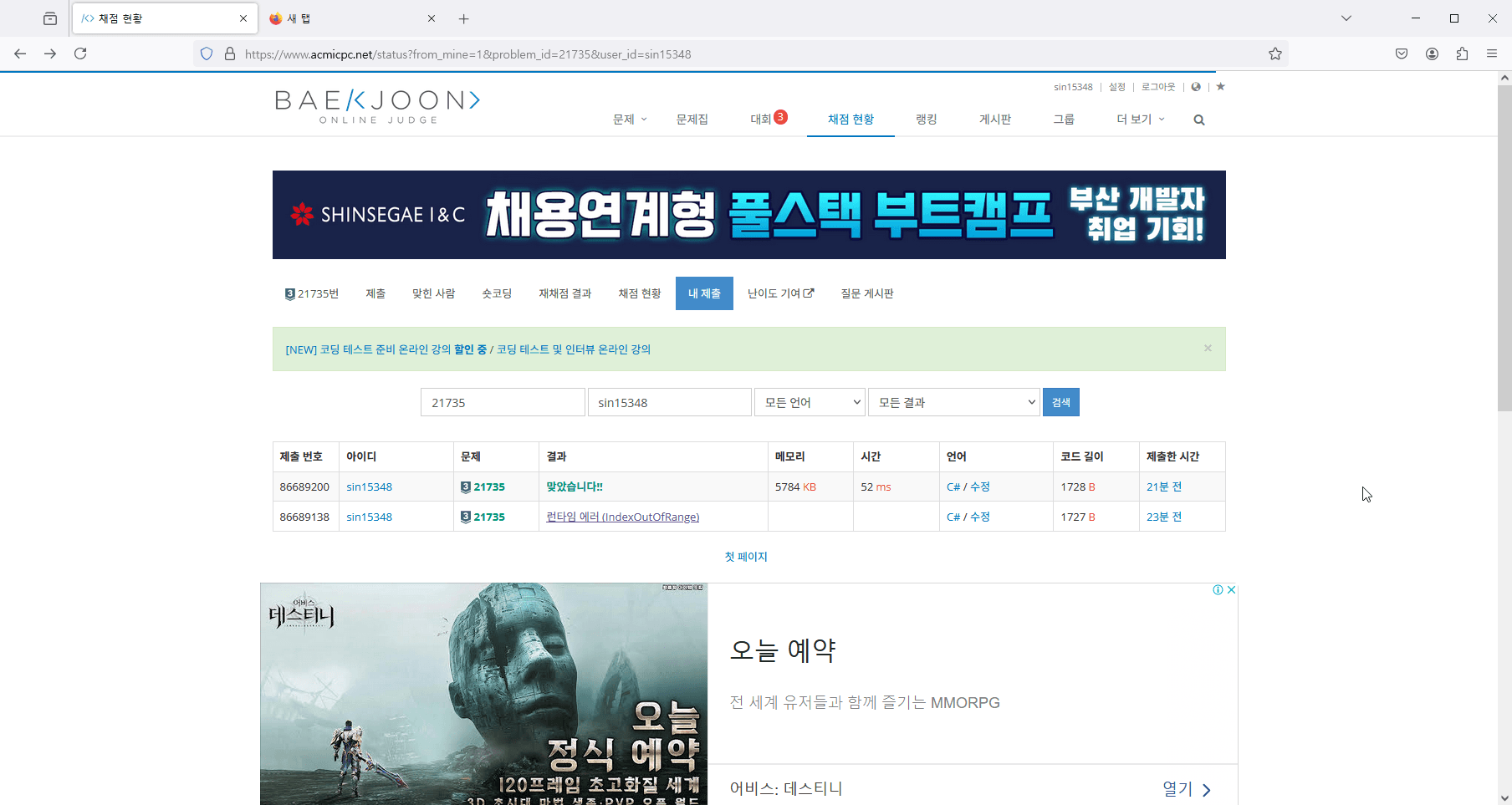Open sin15348 profile in submission 86689200 row
Screen dimensions: 1512x805
369,487
